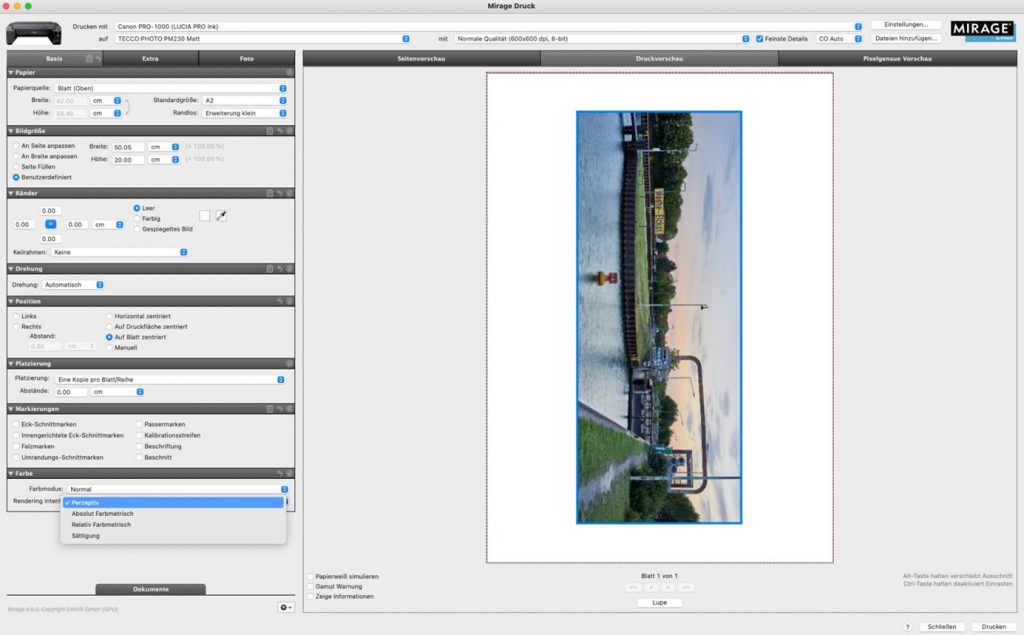Open the Drehung Automatisch dropdown
Screen dimensions: 1024x635
(73, 285)
